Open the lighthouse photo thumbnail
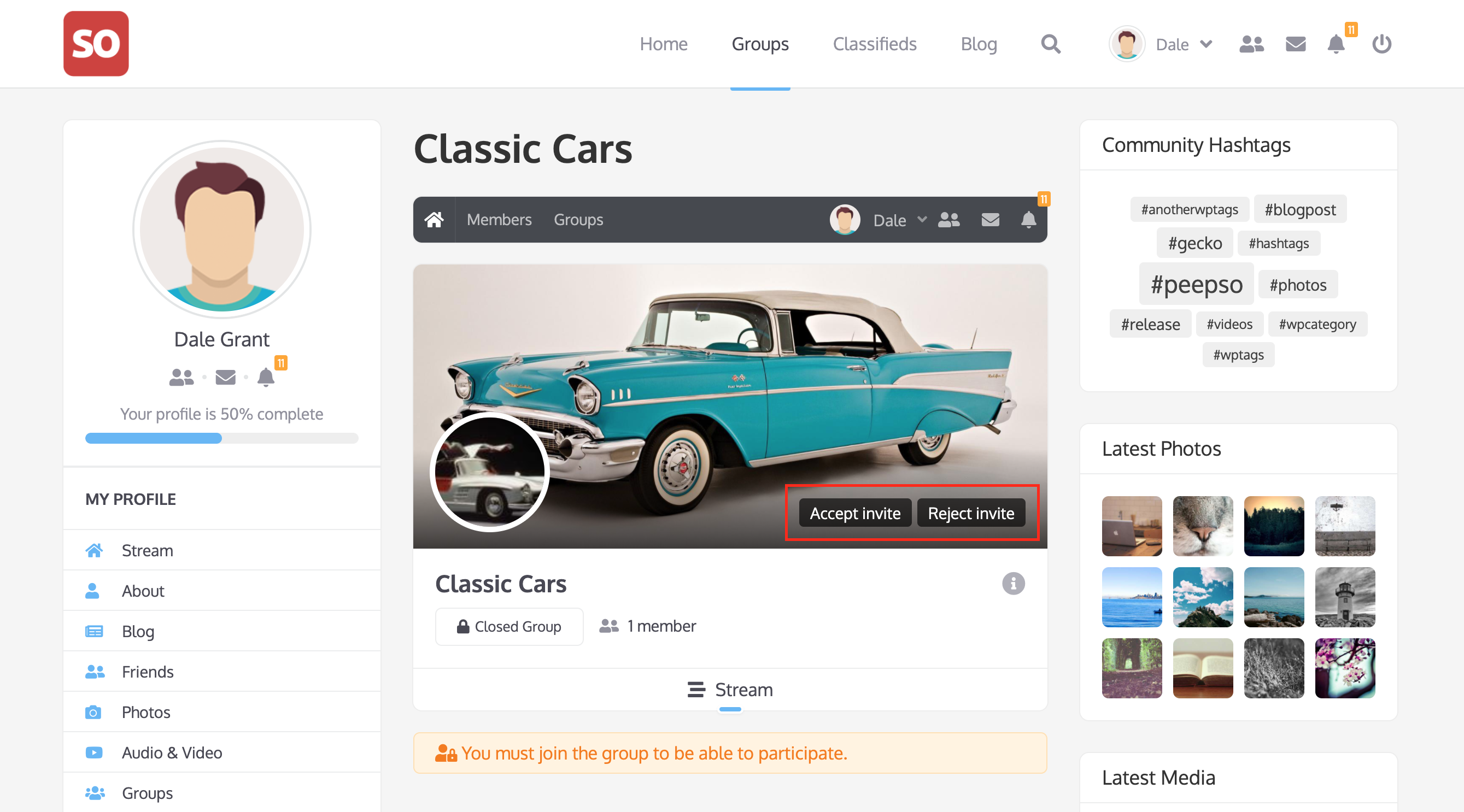This screenshot has height=812, width=1464. click(x=1345, y=597)
